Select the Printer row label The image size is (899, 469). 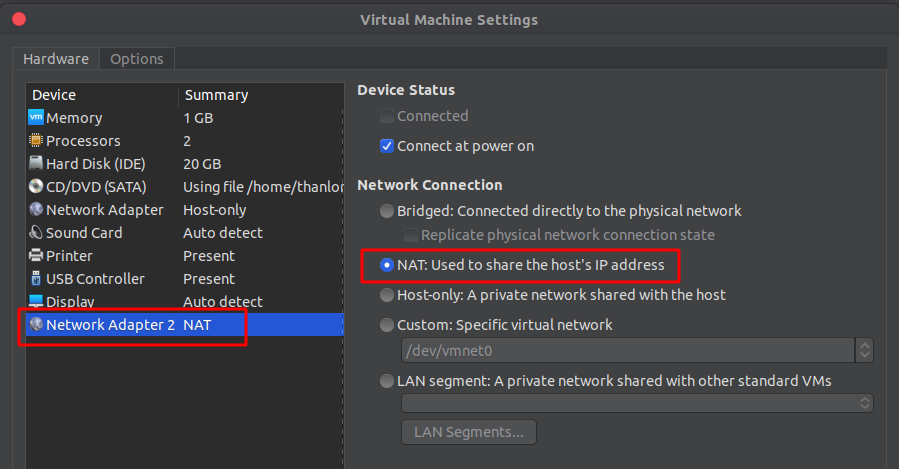point(69,256)
